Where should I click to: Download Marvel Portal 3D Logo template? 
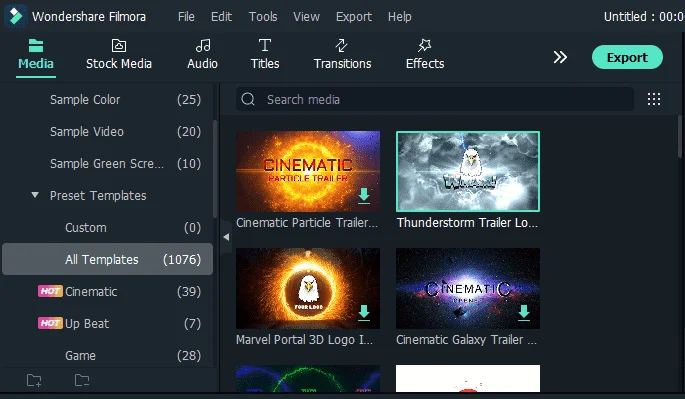coord(364,312)
